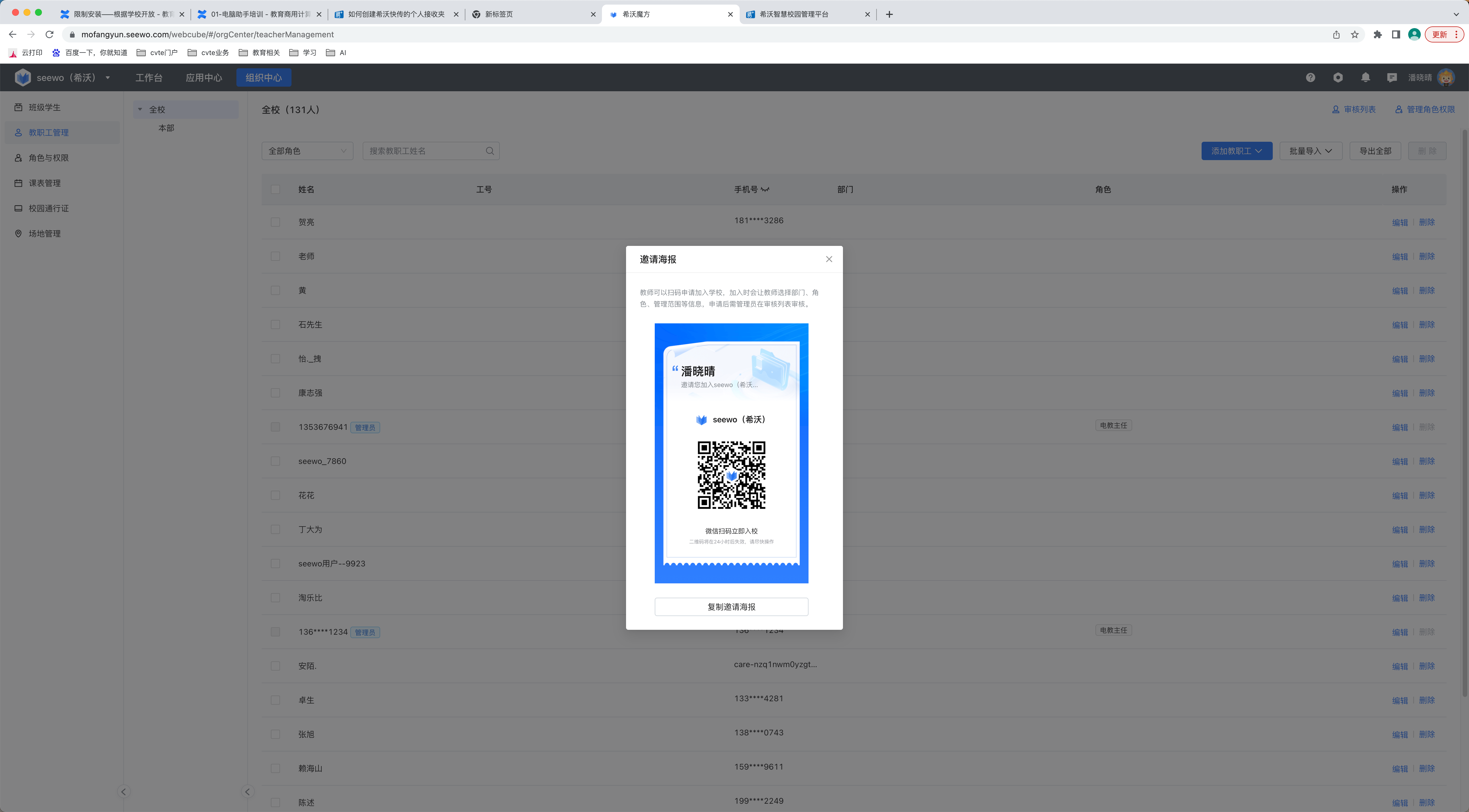
Task: Click the invitation QR code image
Action: pyautogui.click(x=731, y=474)
